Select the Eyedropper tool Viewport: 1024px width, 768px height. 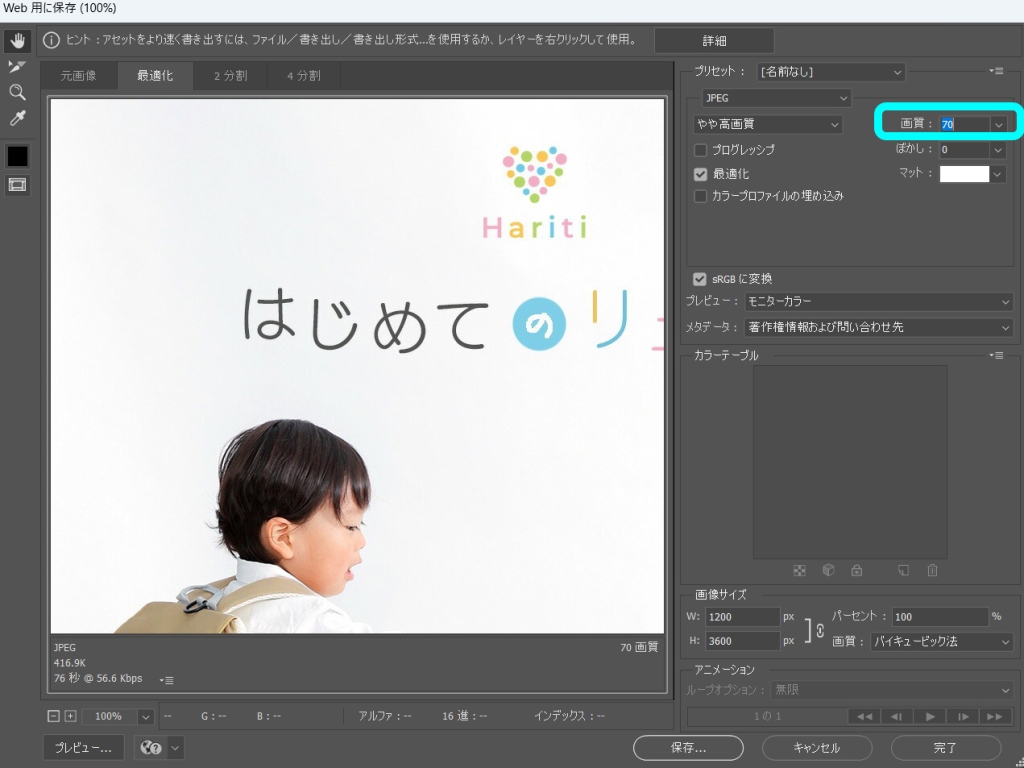tap(17, 119)
